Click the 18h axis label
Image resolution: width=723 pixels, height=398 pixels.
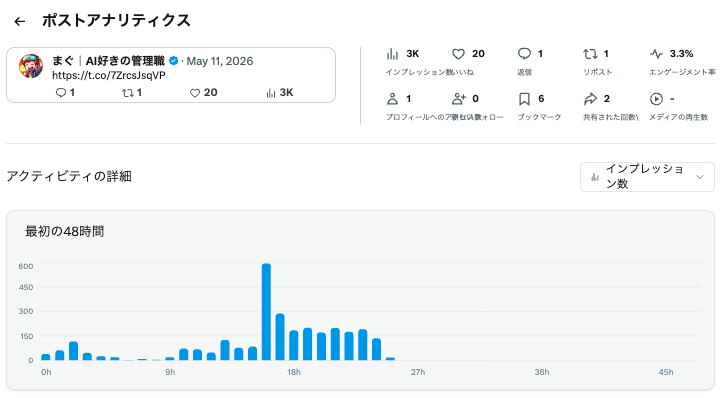click(x=294, y=372)
